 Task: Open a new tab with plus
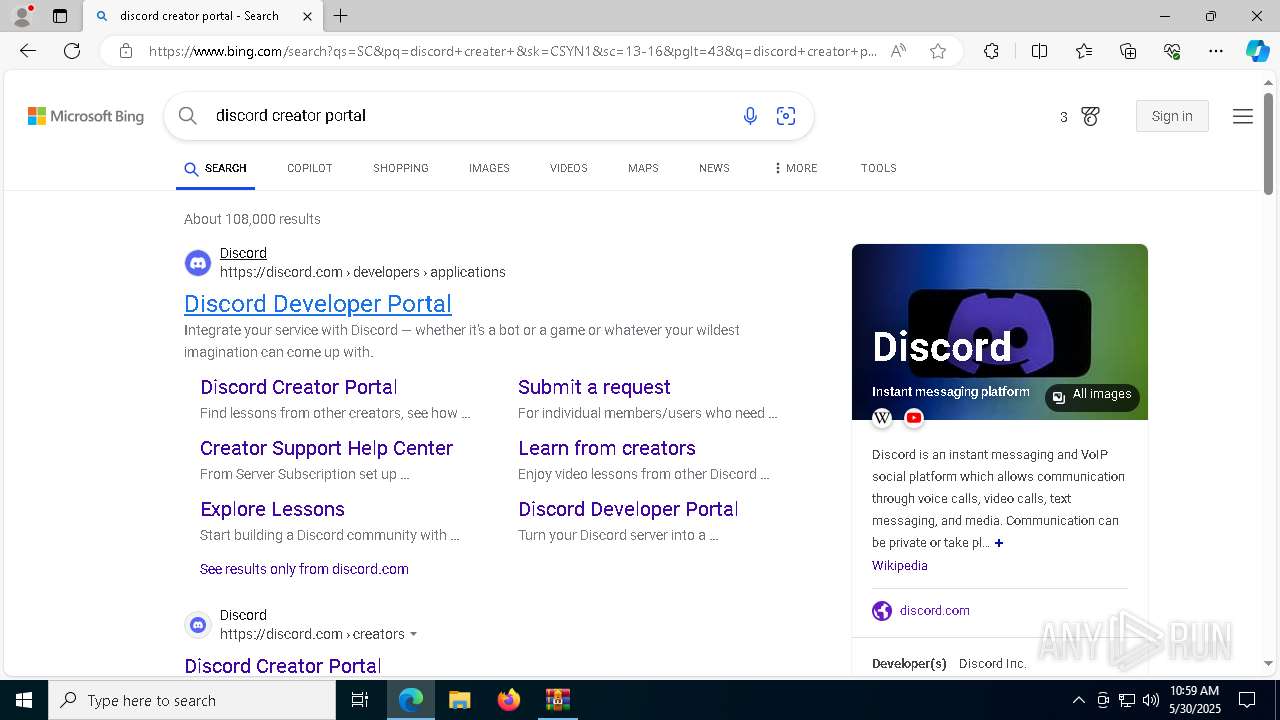pos(340,16)
